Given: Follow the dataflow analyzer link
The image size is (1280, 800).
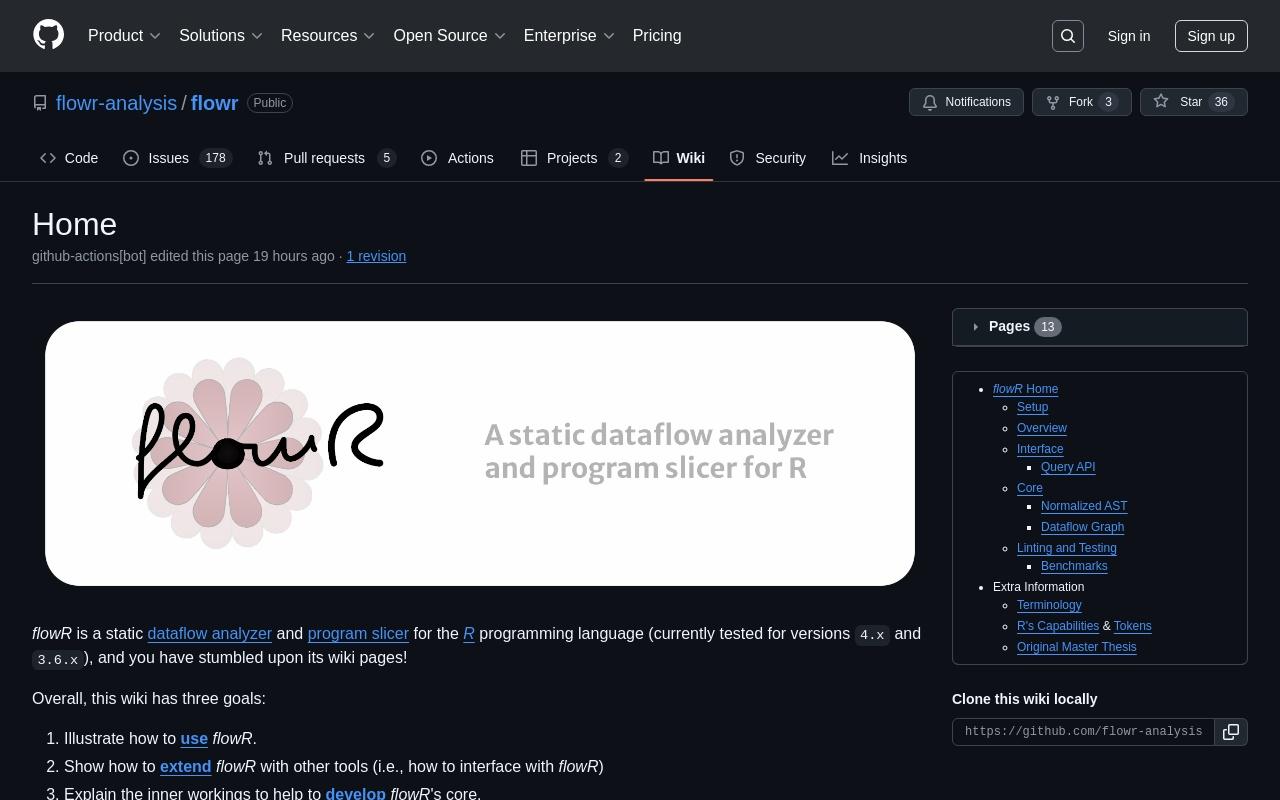Looking at the screenshot, I should coord(209,634).
